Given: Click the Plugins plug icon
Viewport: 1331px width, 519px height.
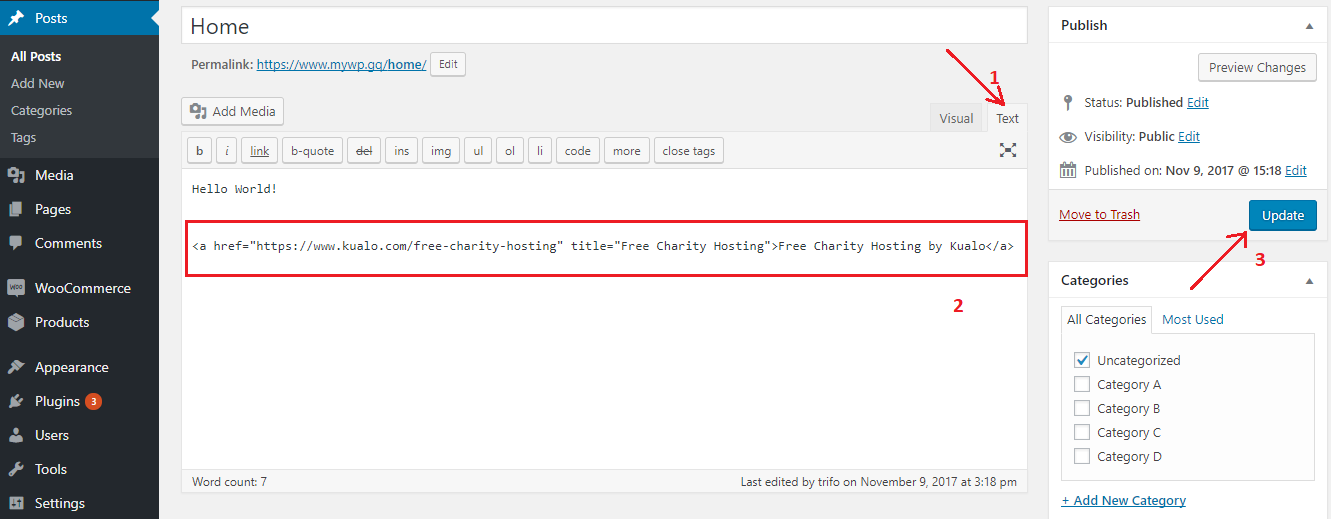Looking at the screenshot, I should pyautogui.click(x=16, y=401).
